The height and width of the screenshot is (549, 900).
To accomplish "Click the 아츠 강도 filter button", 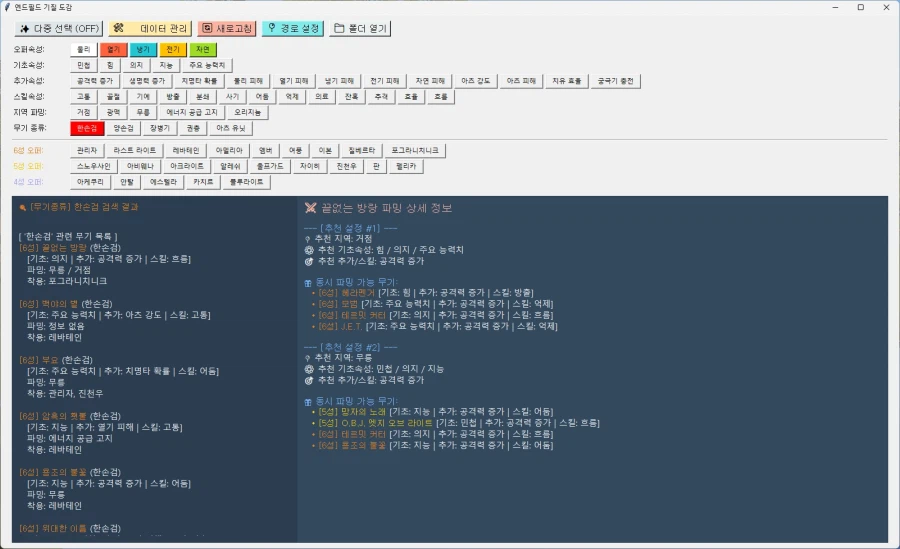I will (476, 81).
